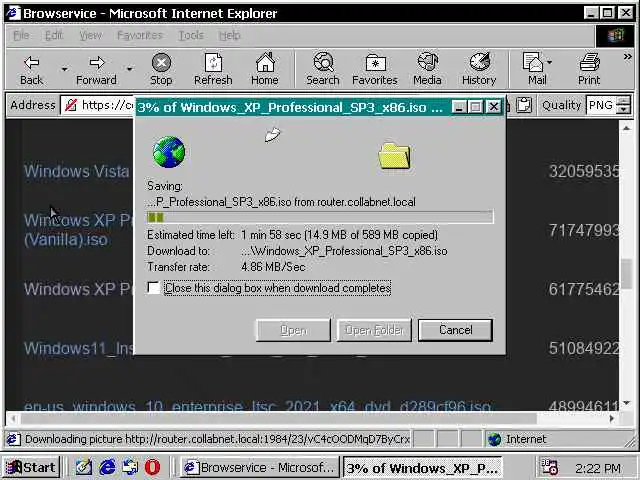Click the vertical scrollbar down arrow
Image resolution: width=640 pixels, height=480 pixels.
[x=627, y=404]
